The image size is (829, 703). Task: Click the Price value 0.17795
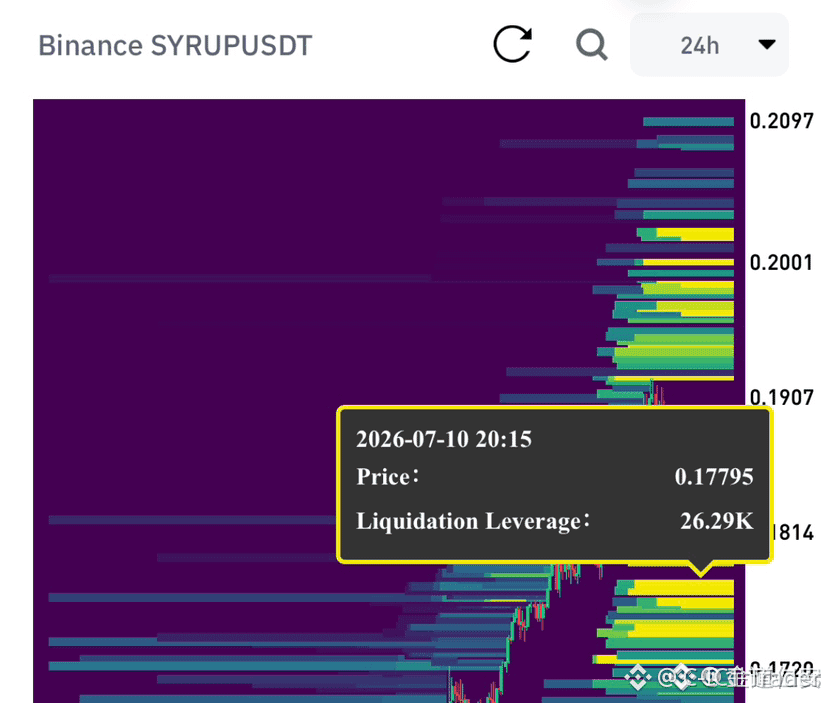714,477
